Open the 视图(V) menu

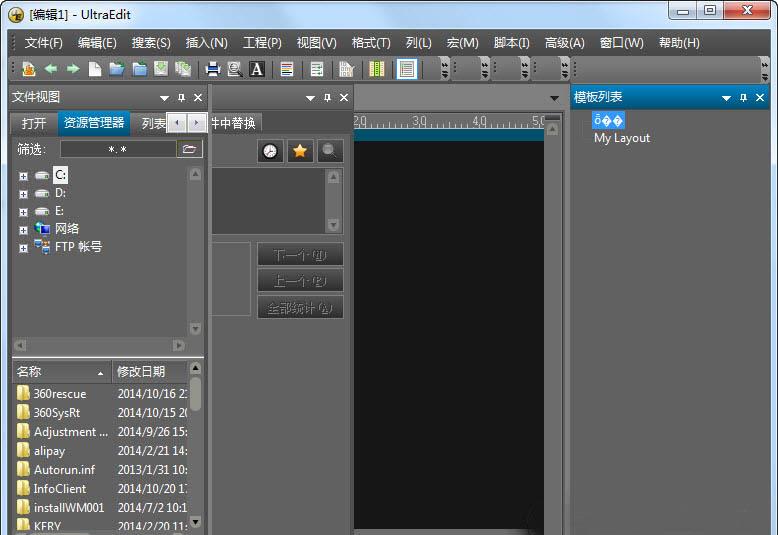coord(317,43)
